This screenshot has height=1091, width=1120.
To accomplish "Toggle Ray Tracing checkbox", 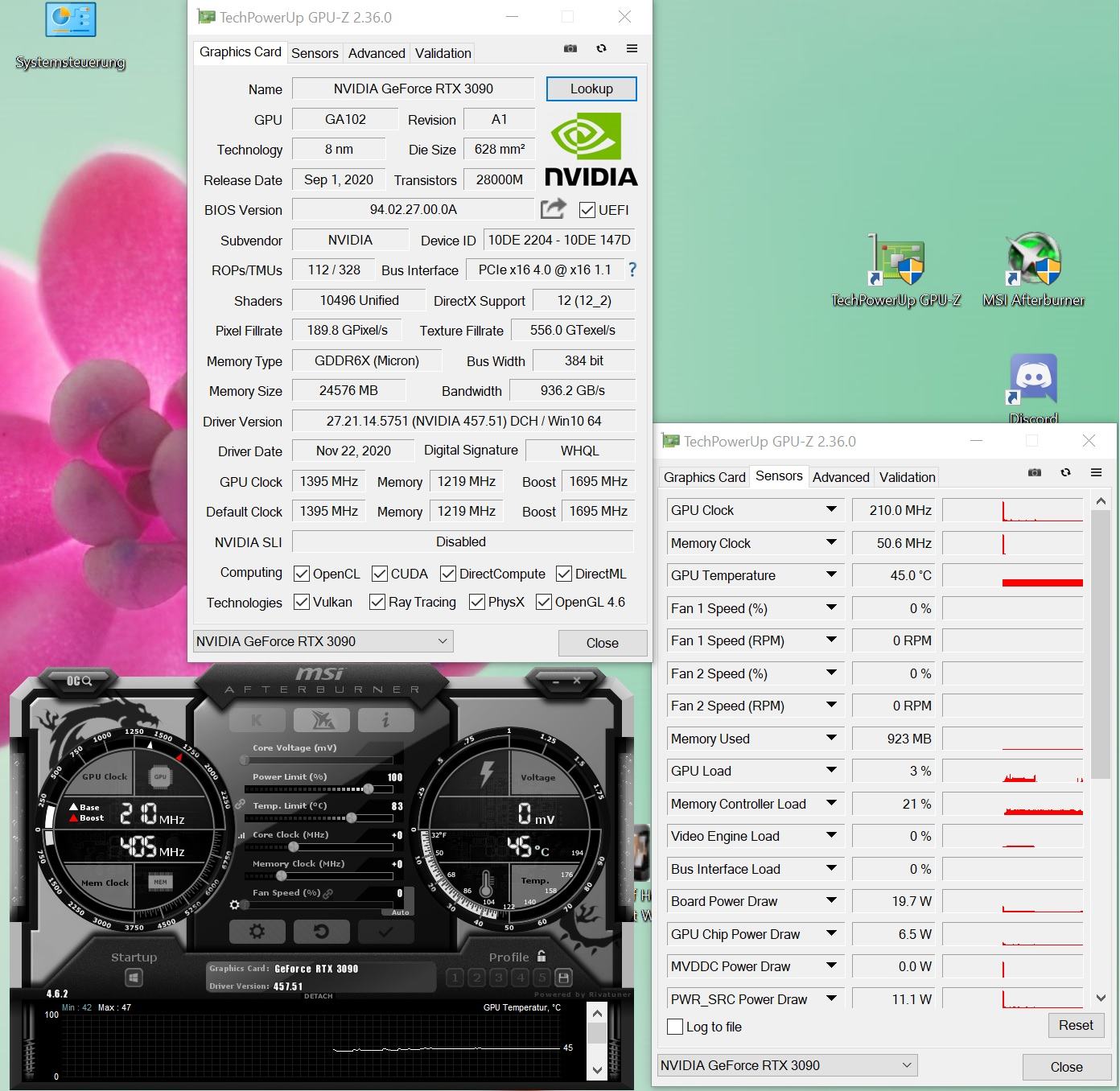I will click(x=377, y=602).
